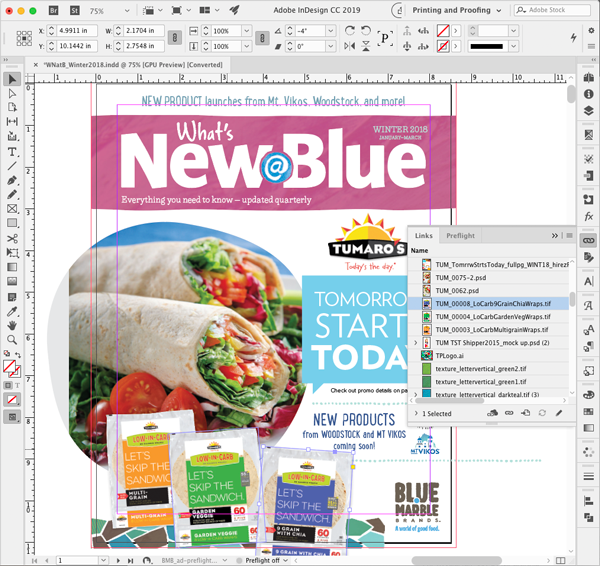Open the rotation angle dropdown
This screenshot has width=600, height=566.
tap(331, 31)
